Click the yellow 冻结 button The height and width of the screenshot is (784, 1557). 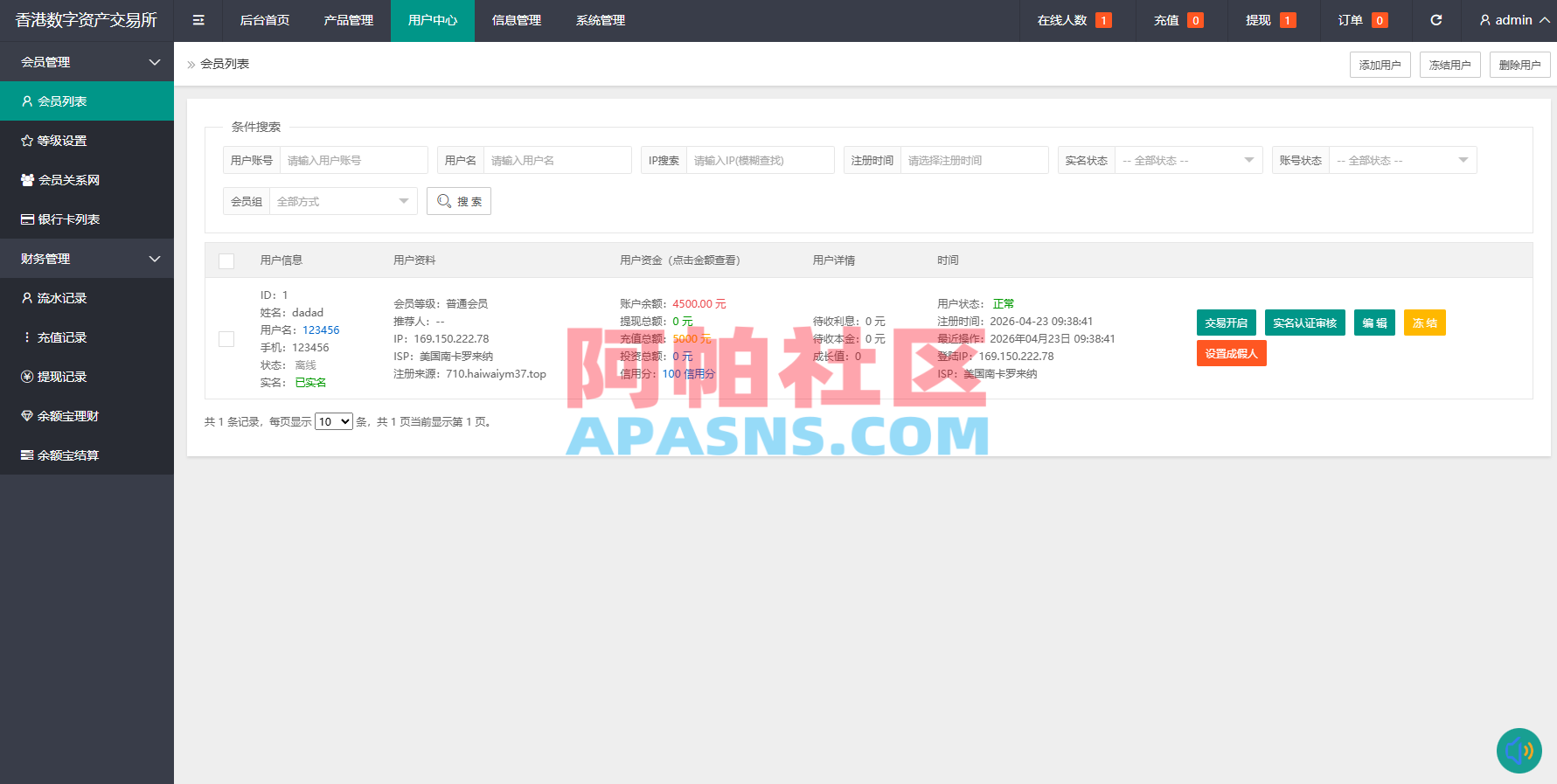pyautogui.click(x=1425, y=323)
